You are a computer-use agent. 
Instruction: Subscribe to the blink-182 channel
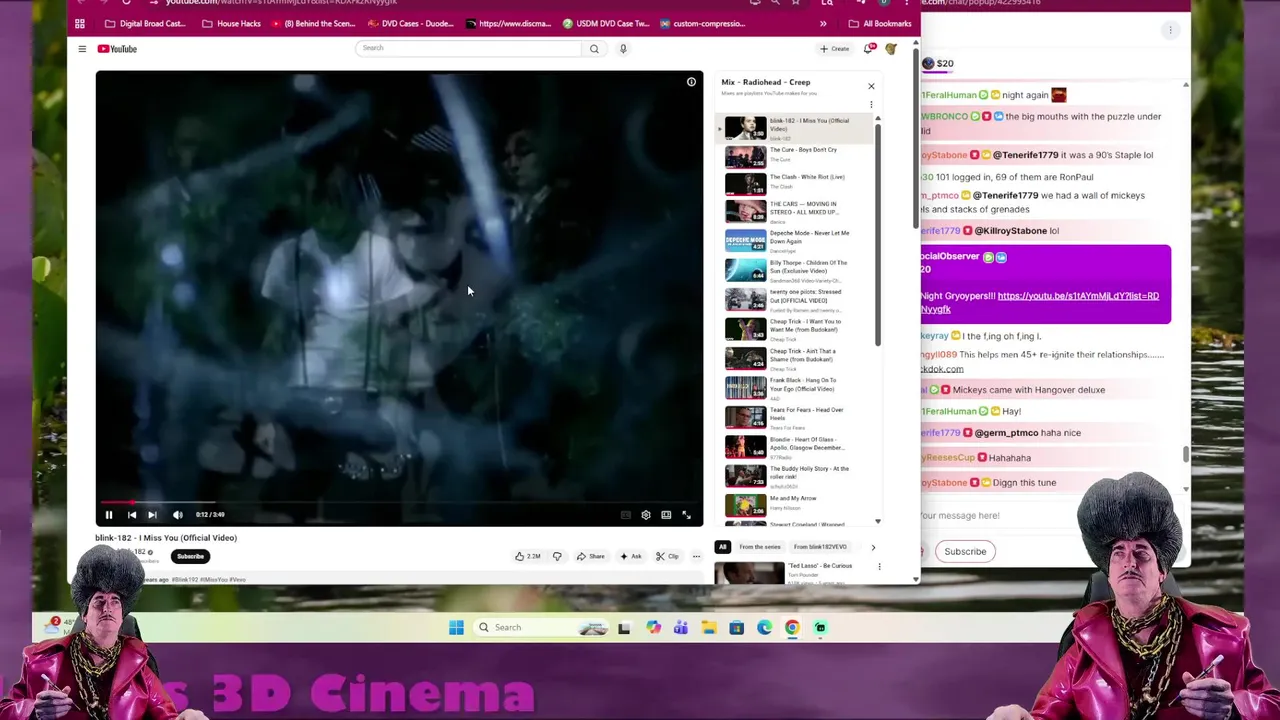click(x=190, y=556)
